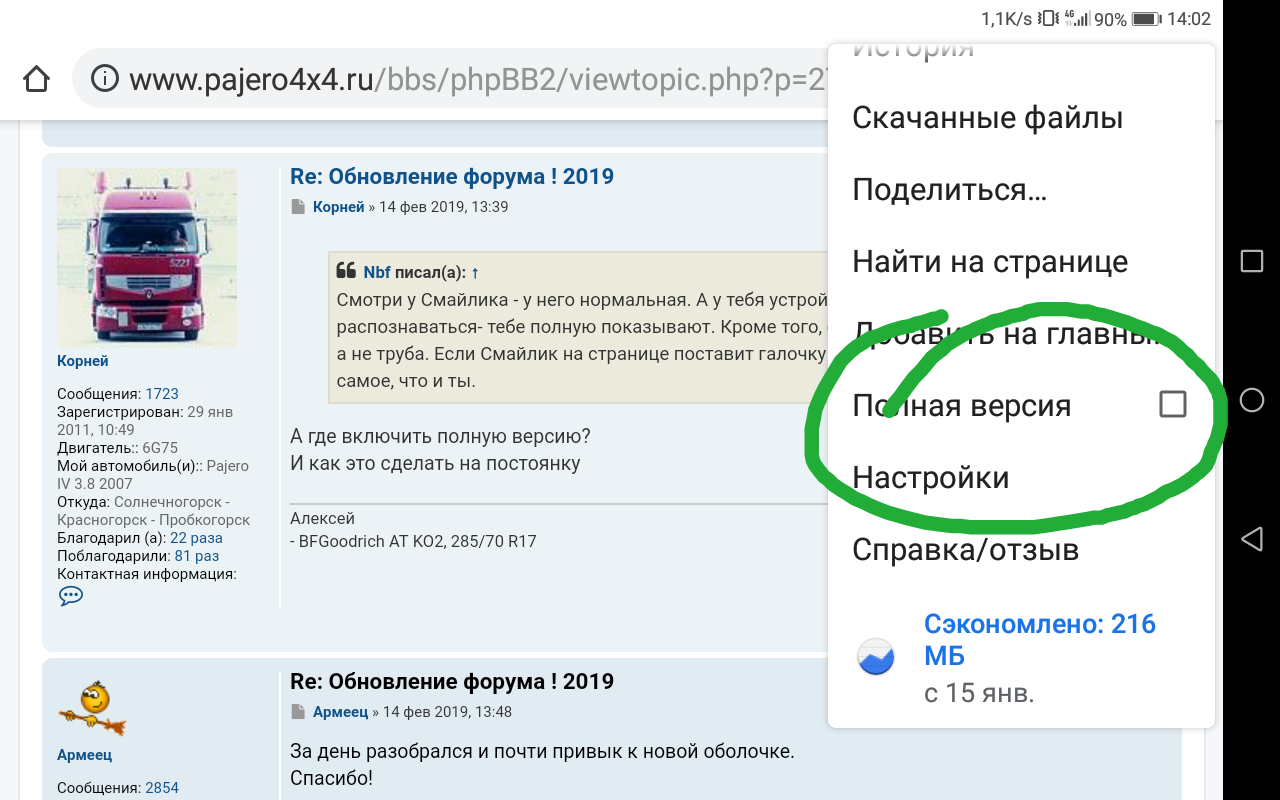Screen dimensions: 1280x800
Task: Open Корней's post title Re: Обновление форума
Action: coord(452,177)
